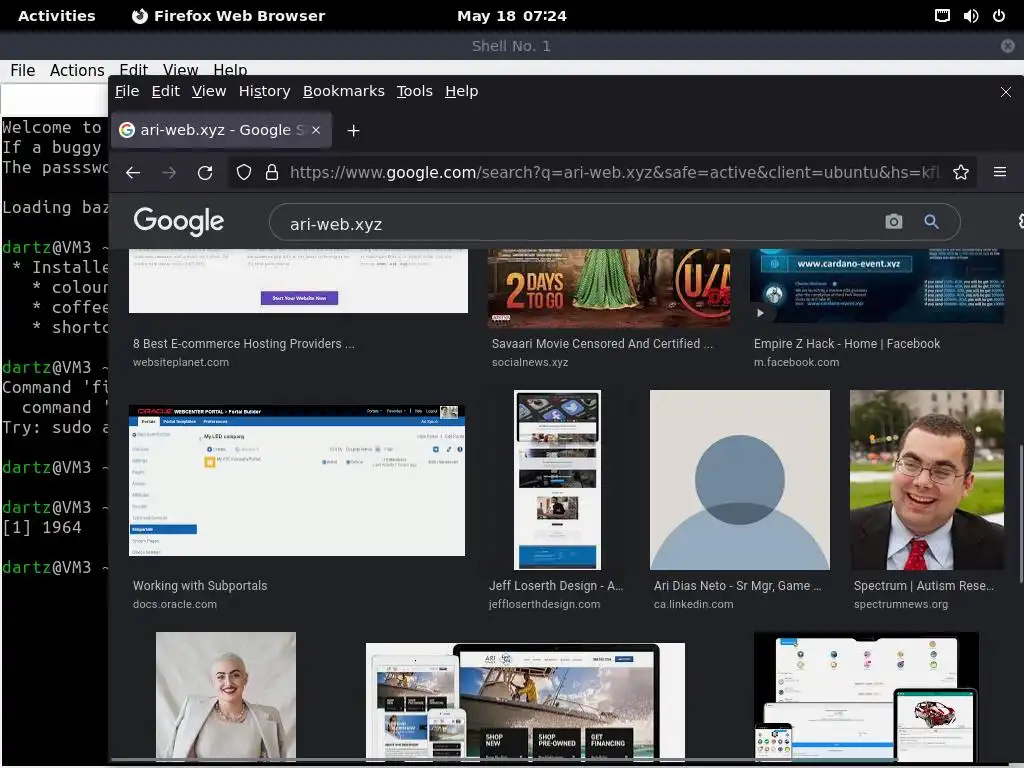Screen dimensions: 1024x768
Task: Open the Firefox Tools menu
Action: [x=415, y=91]
